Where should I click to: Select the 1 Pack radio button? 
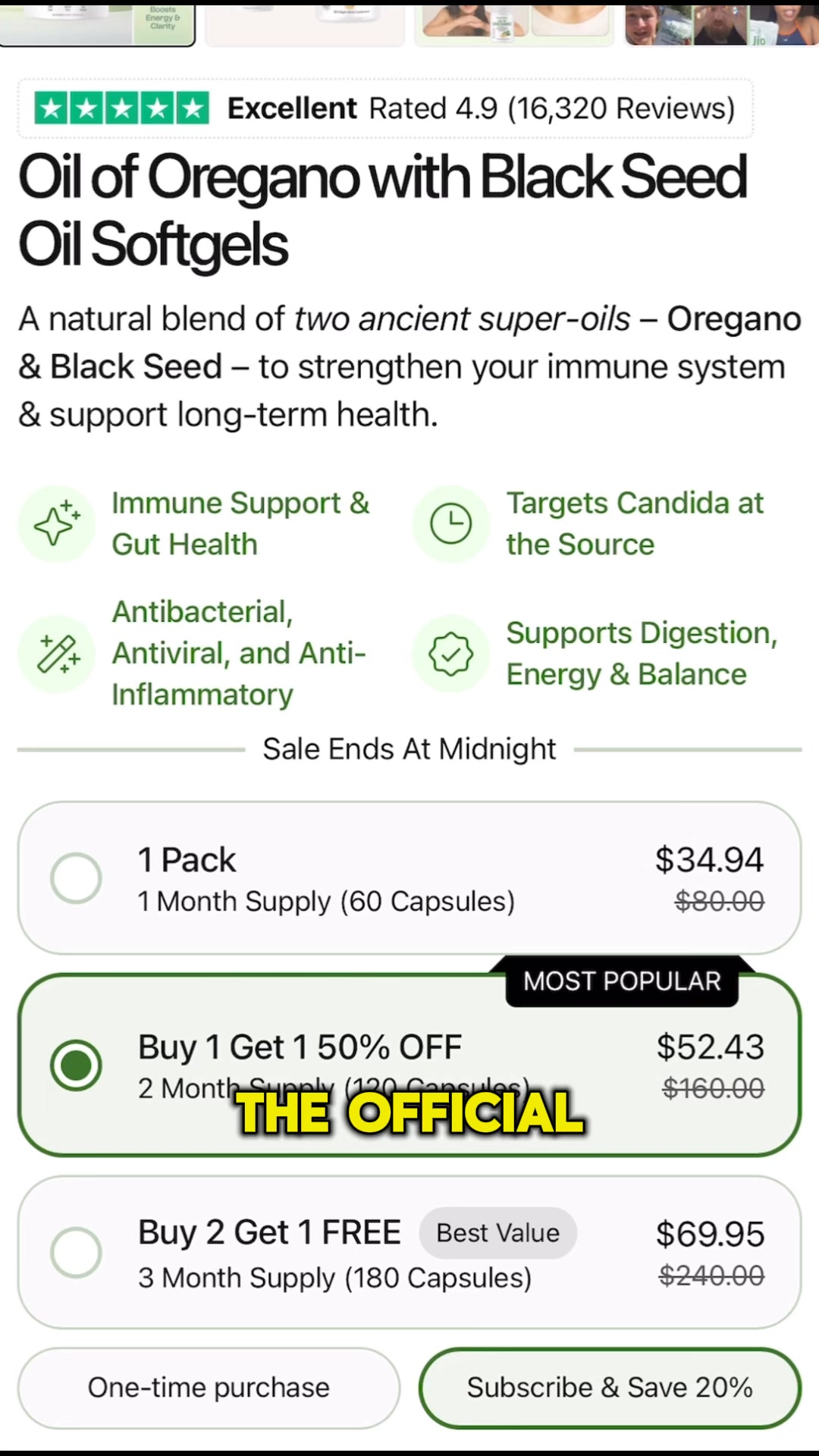(76, 878)
